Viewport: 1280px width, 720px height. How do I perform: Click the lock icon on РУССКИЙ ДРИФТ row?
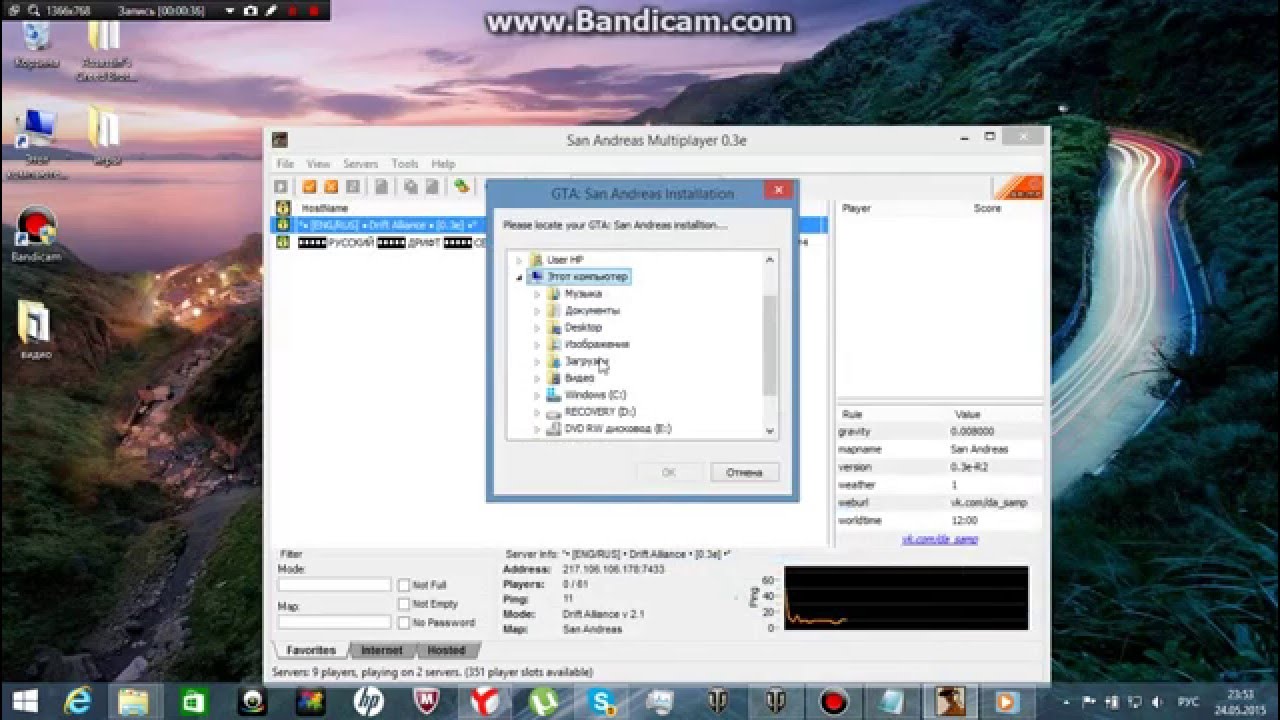(283, 242)
